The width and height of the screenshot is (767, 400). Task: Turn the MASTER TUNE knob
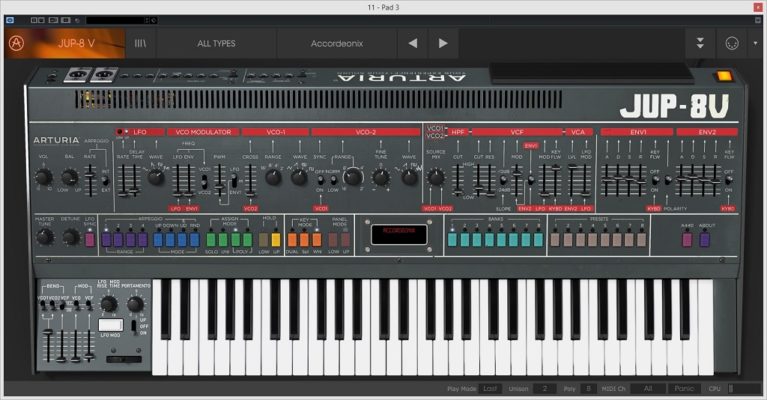coord(45,237)
